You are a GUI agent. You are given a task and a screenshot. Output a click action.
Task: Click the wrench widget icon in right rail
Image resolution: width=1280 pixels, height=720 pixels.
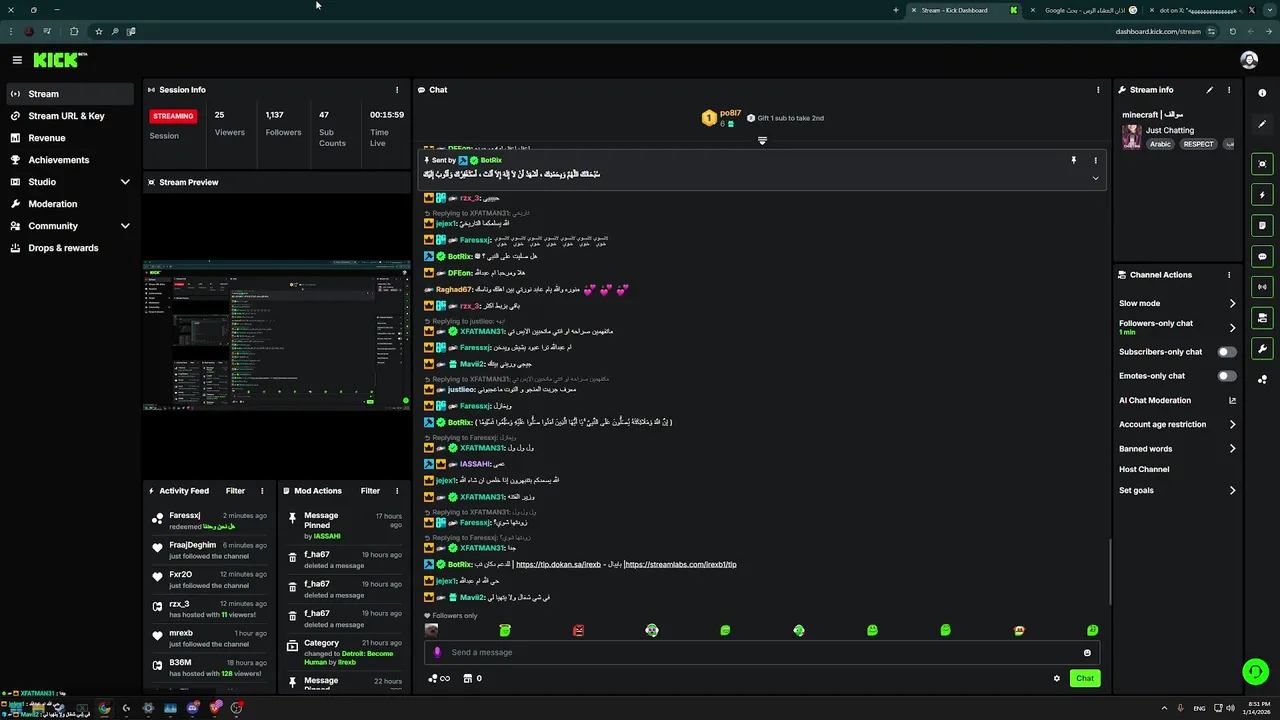point(1262,349)
